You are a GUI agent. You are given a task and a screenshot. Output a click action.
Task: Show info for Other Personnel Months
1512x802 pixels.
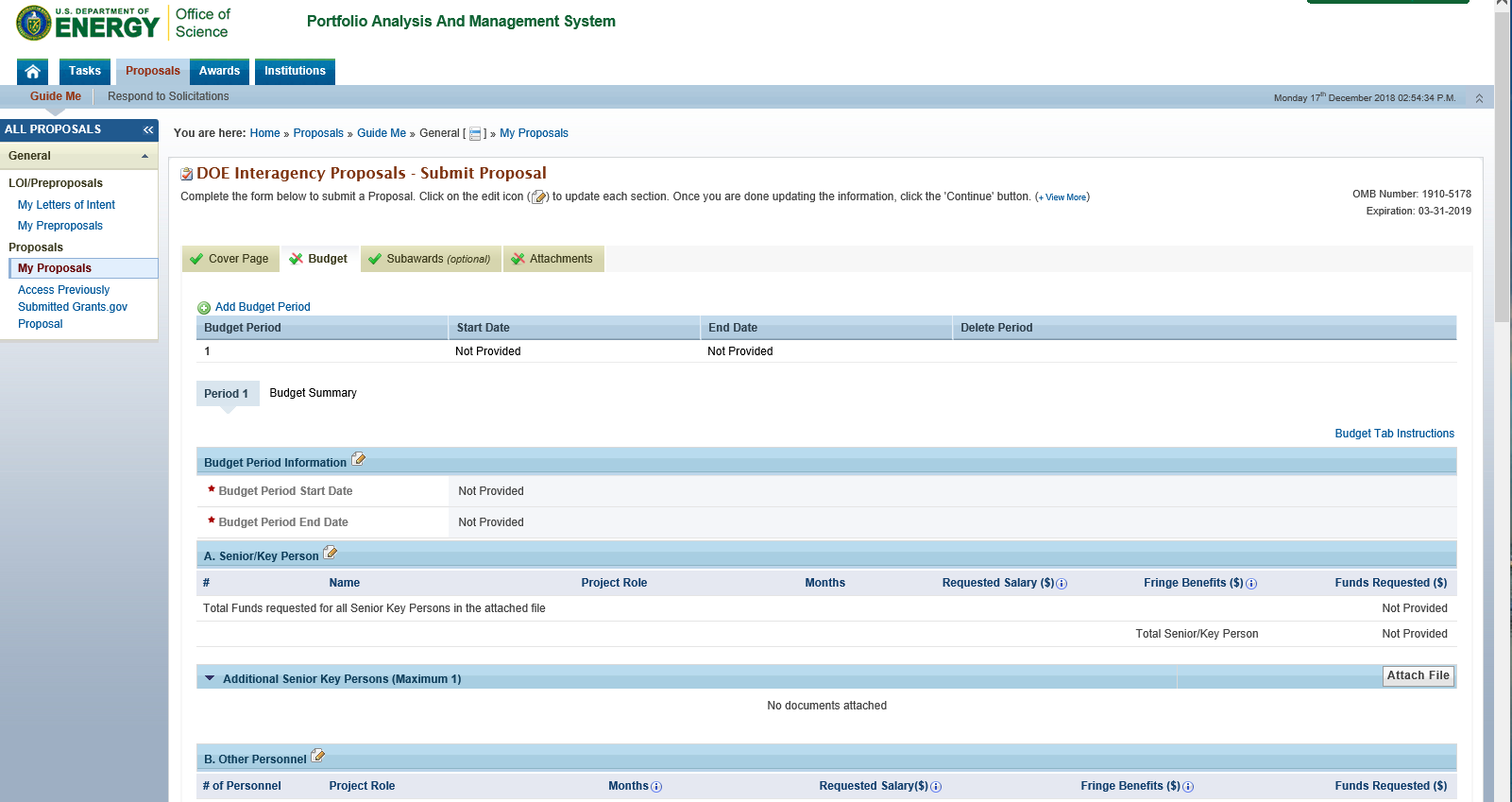point(656,787)
